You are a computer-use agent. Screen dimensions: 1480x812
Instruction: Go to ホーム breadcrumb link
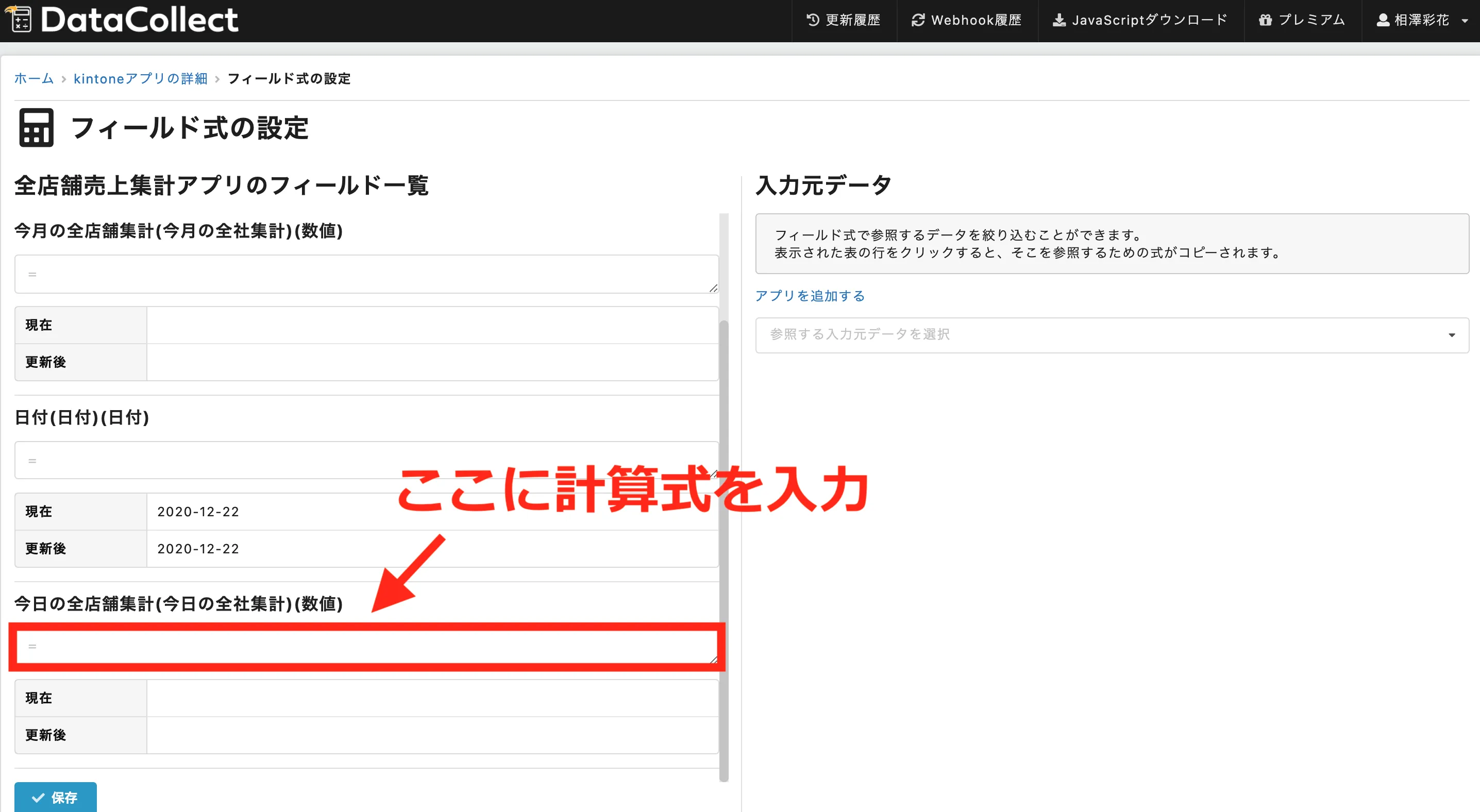click(33, 79)
